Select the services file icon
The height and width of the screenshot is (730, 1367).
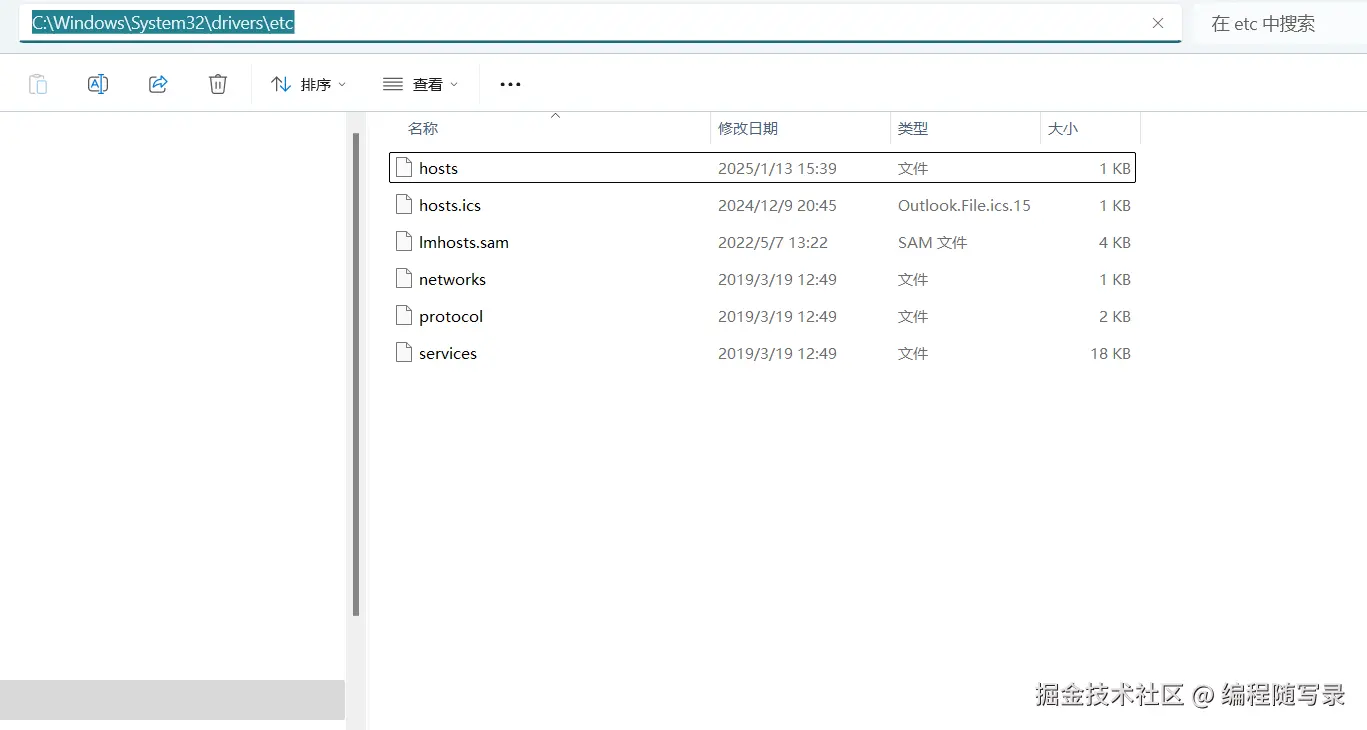404,353
